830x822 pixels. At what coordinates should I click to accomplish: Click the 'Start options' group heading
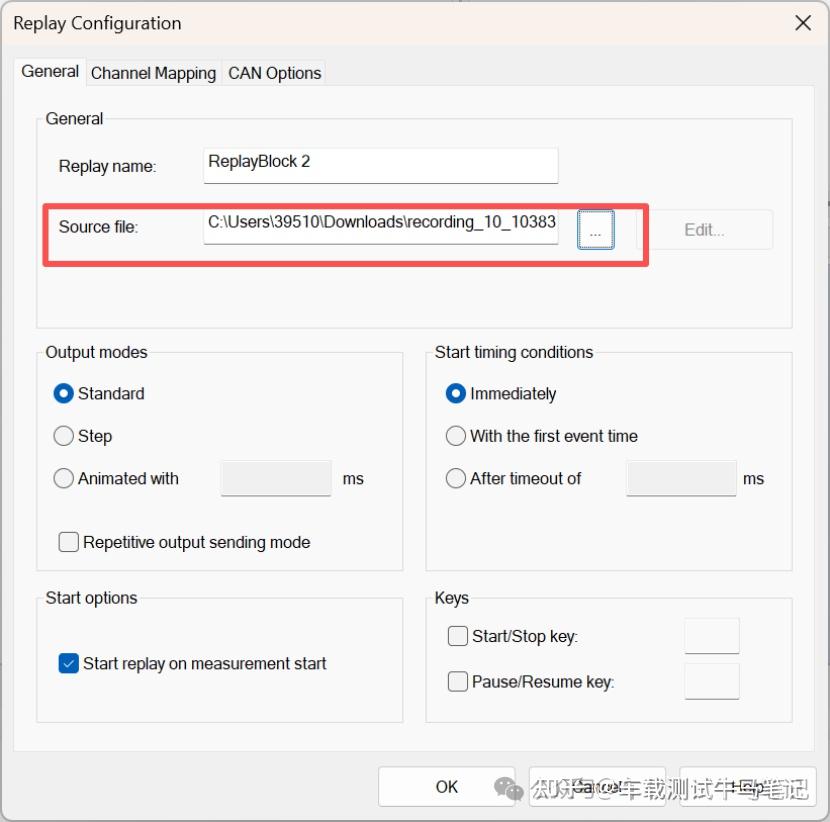click(91, 598)
